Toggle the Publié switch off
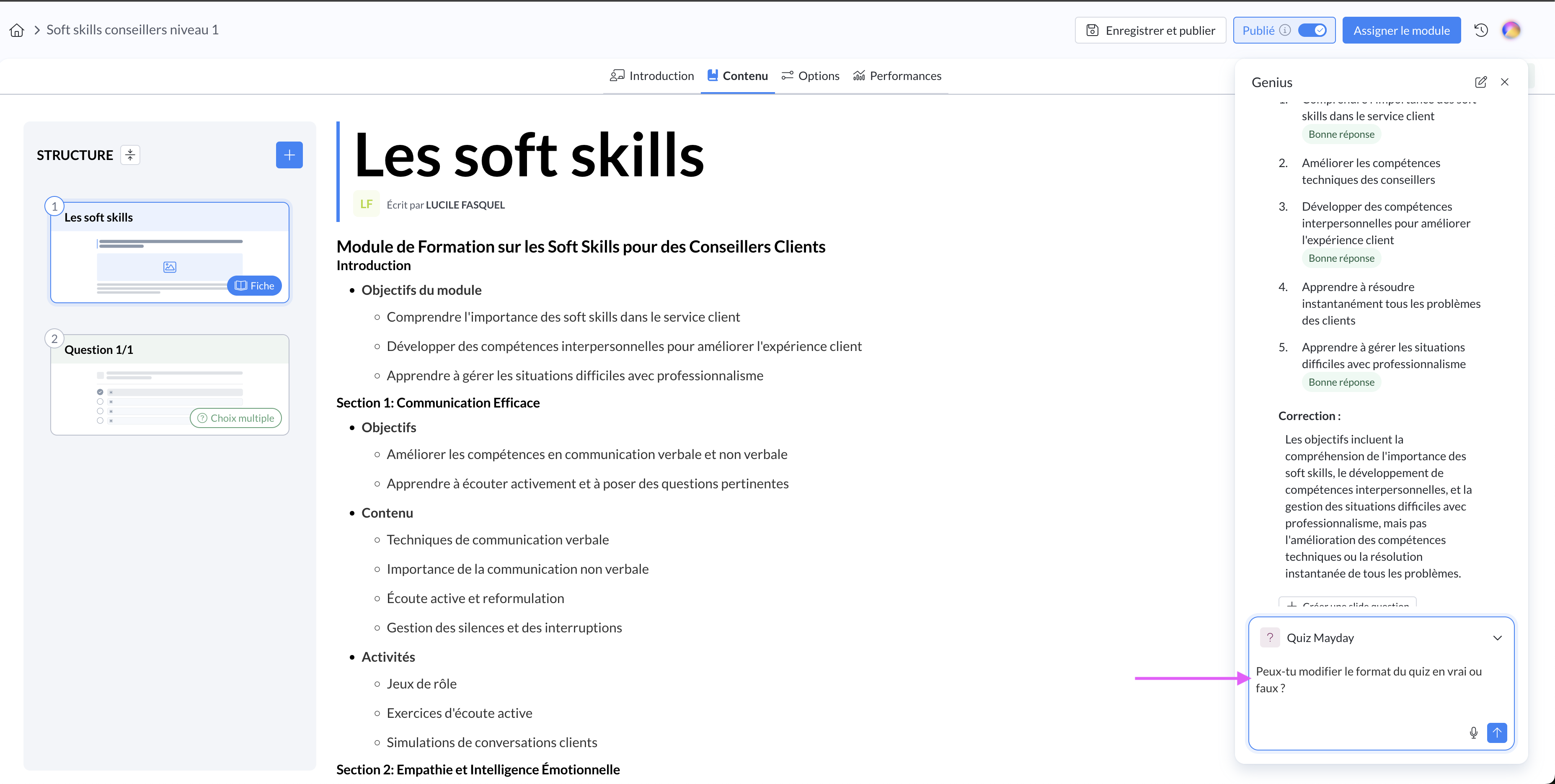The width and height of the screenshot is (1555, 784). point(1312,30)
